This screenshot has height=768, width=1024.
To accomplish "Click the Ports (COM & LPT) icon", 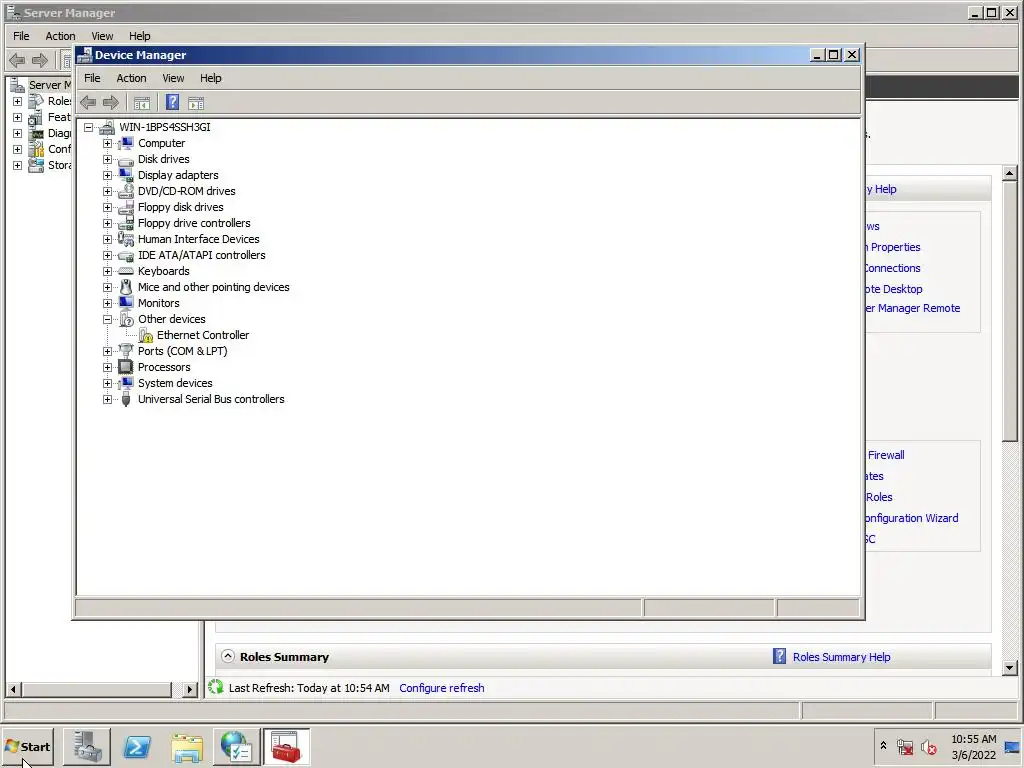I will [x=126, y=351].
